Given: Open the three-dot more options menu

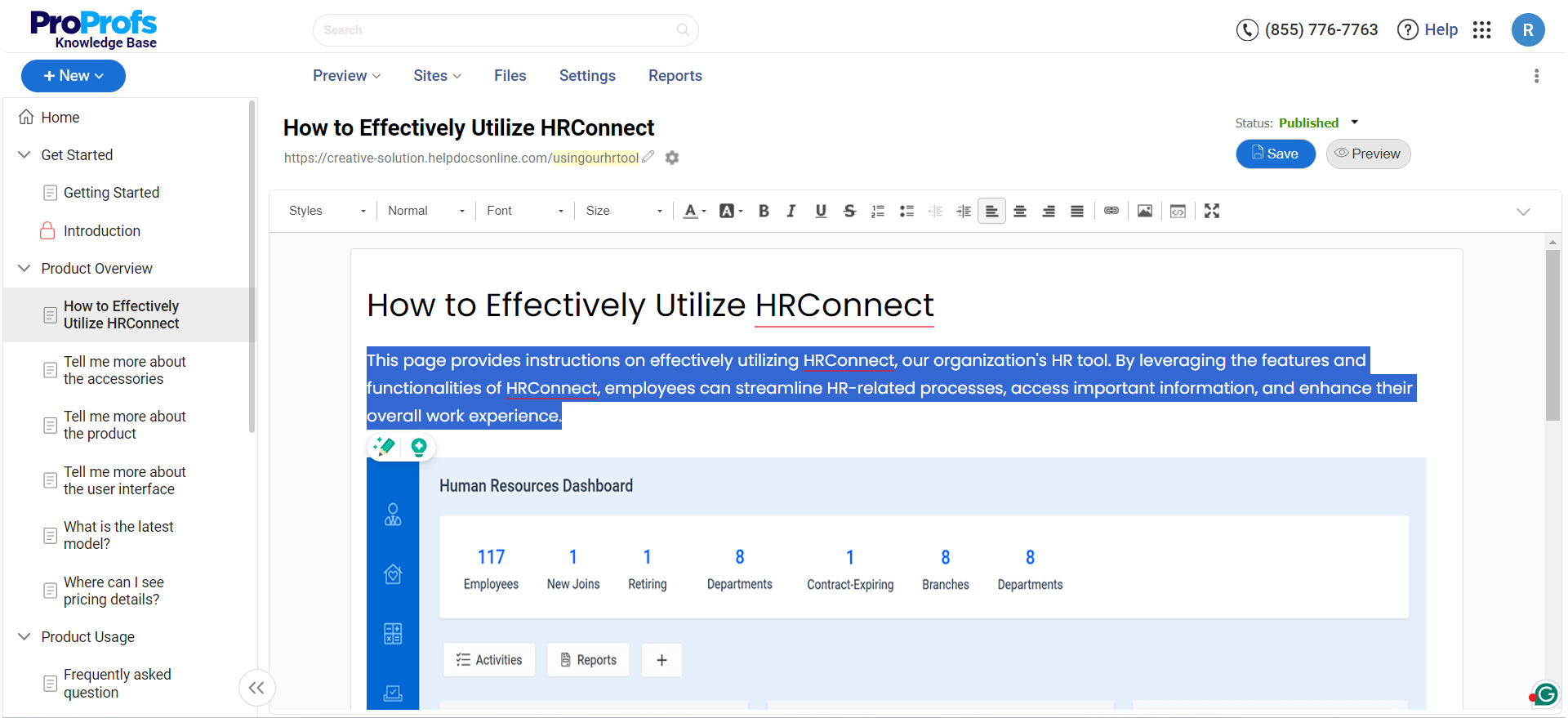Looking at the screenshot, I should [x=1536, y=76].
